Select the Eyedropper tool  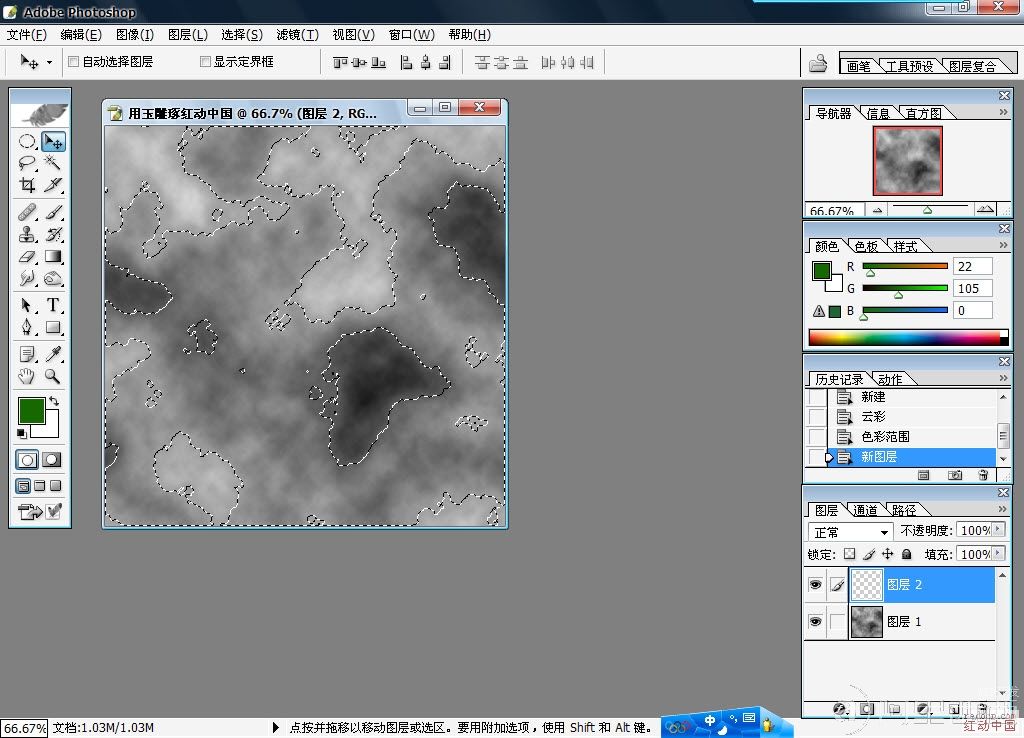pos(53,354)
